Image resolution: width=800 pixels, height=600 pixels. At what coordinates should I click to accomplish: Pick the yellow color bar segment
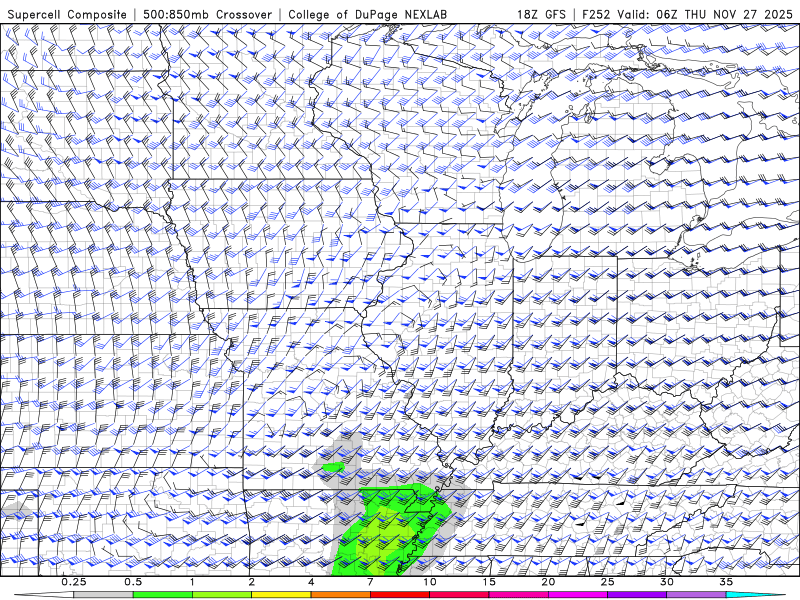281,595
